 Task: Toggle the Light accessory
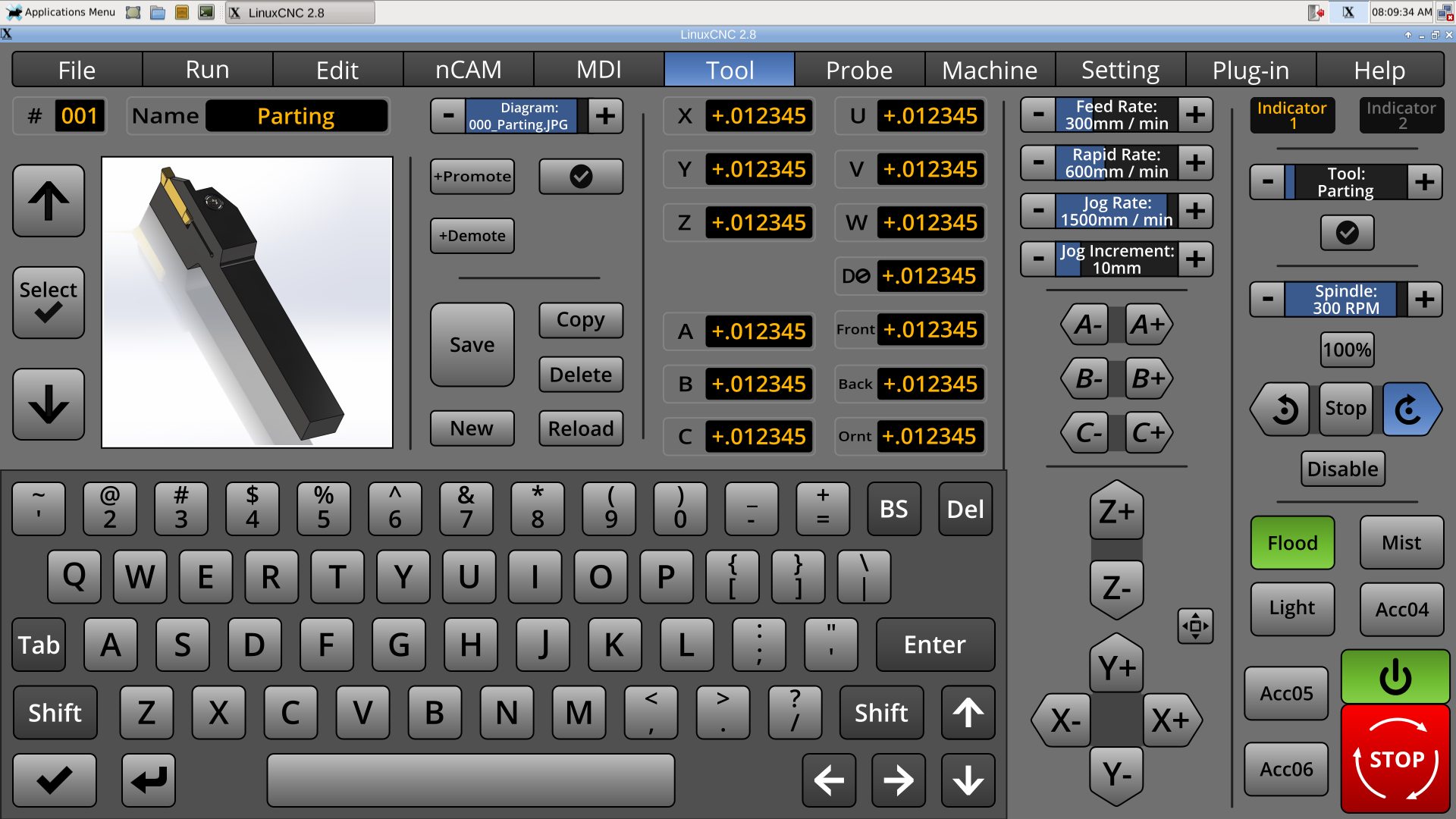[1293, 608]
